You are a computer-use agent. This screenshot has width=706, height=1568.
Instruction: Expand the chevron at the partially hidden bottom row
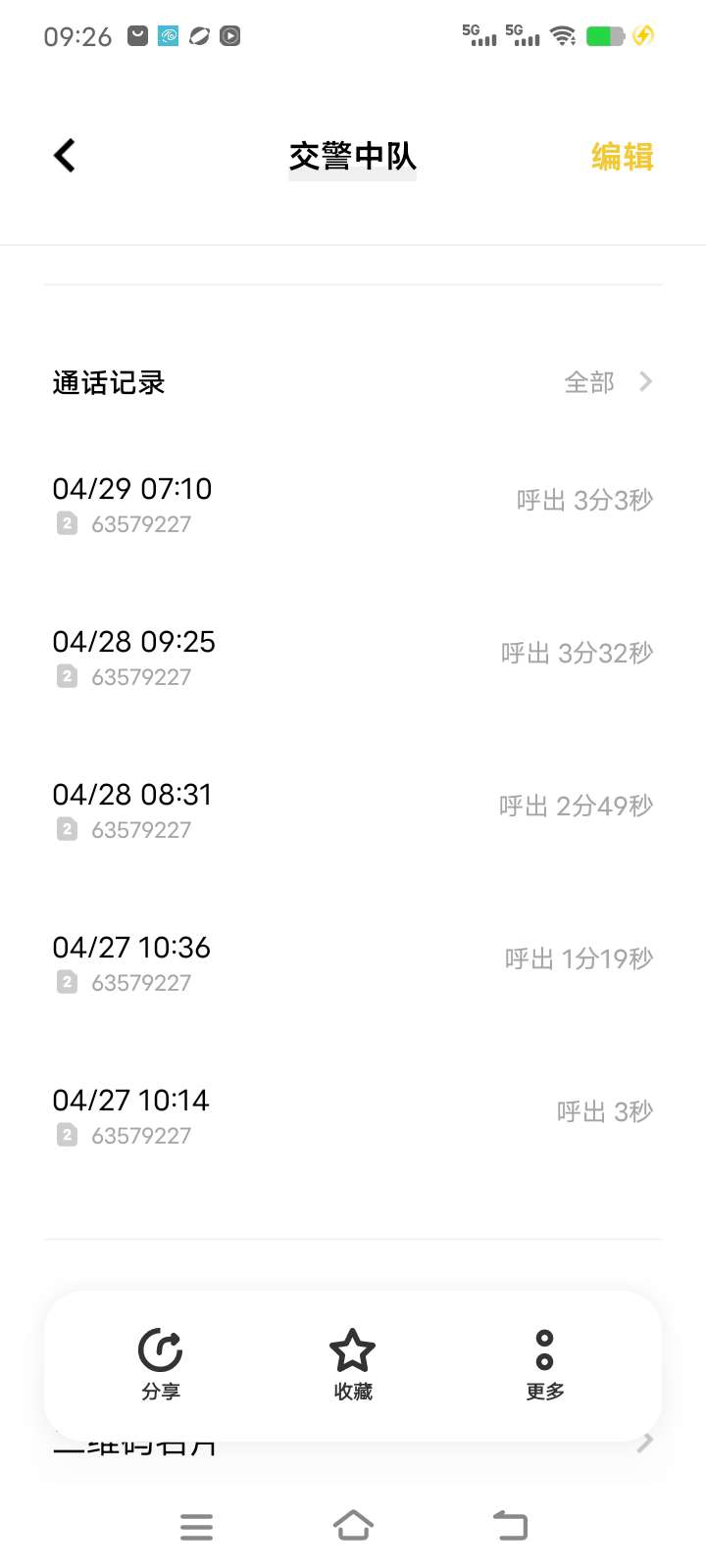coord(645,1443)
